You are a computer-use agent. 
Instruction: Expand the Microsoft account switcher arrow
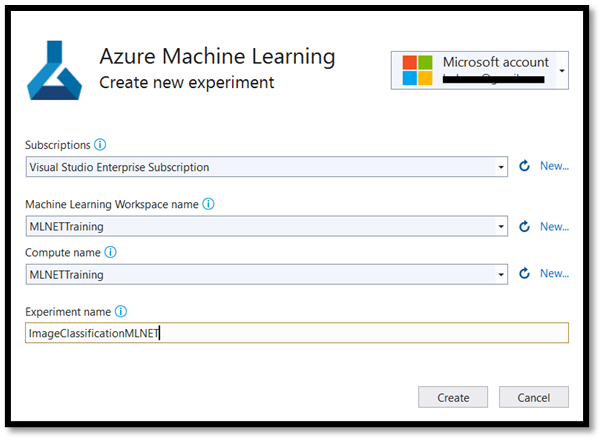pyautogui.click(x=562, y=71)
